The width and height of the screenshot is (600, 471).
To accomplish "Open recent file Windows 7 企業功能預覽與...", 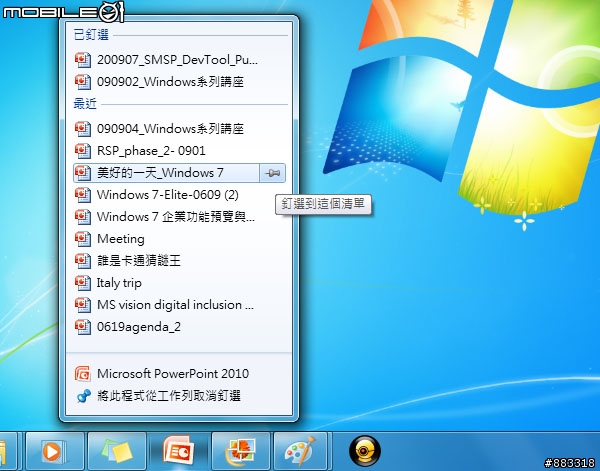I will click(179, 217).
